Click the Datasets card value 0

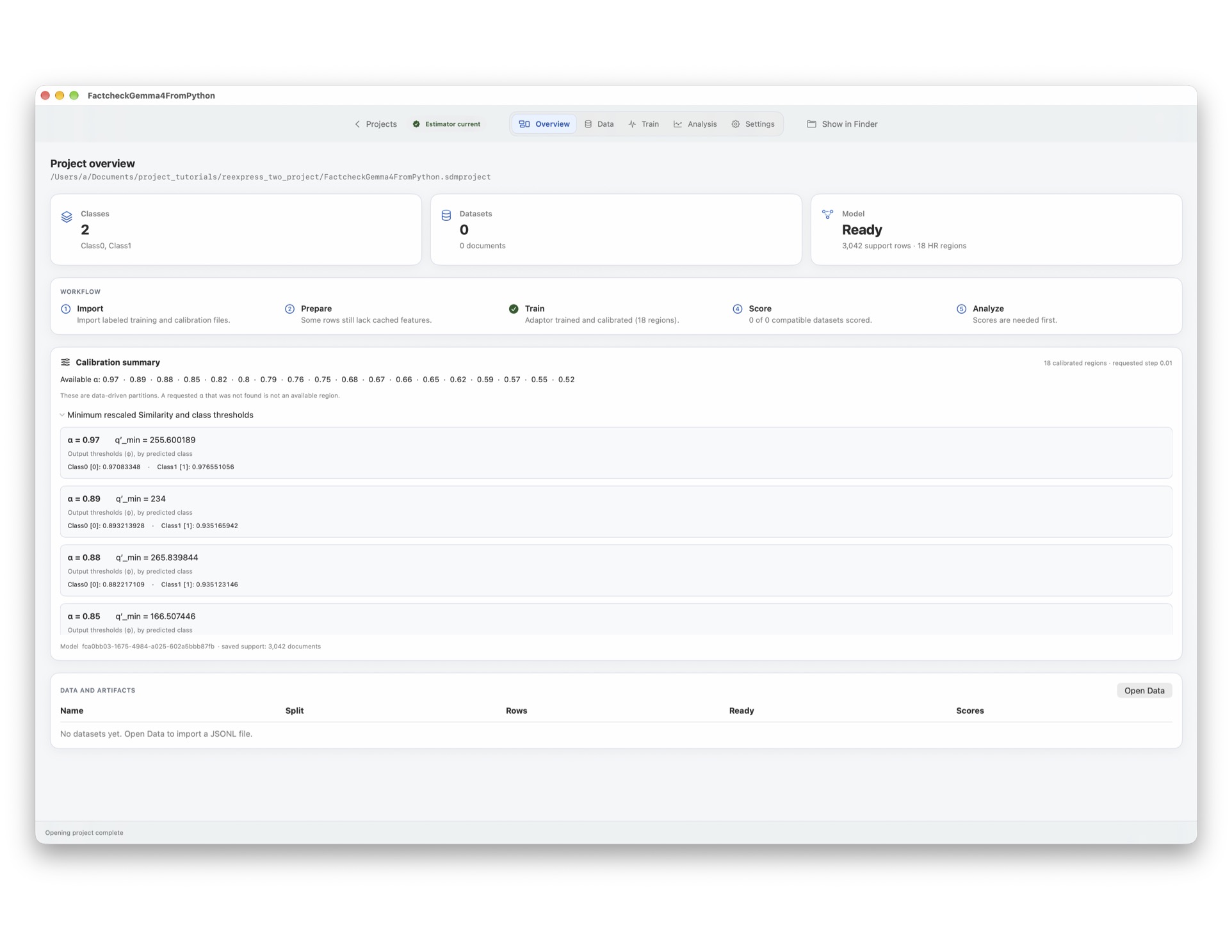(x=464, y=230)
